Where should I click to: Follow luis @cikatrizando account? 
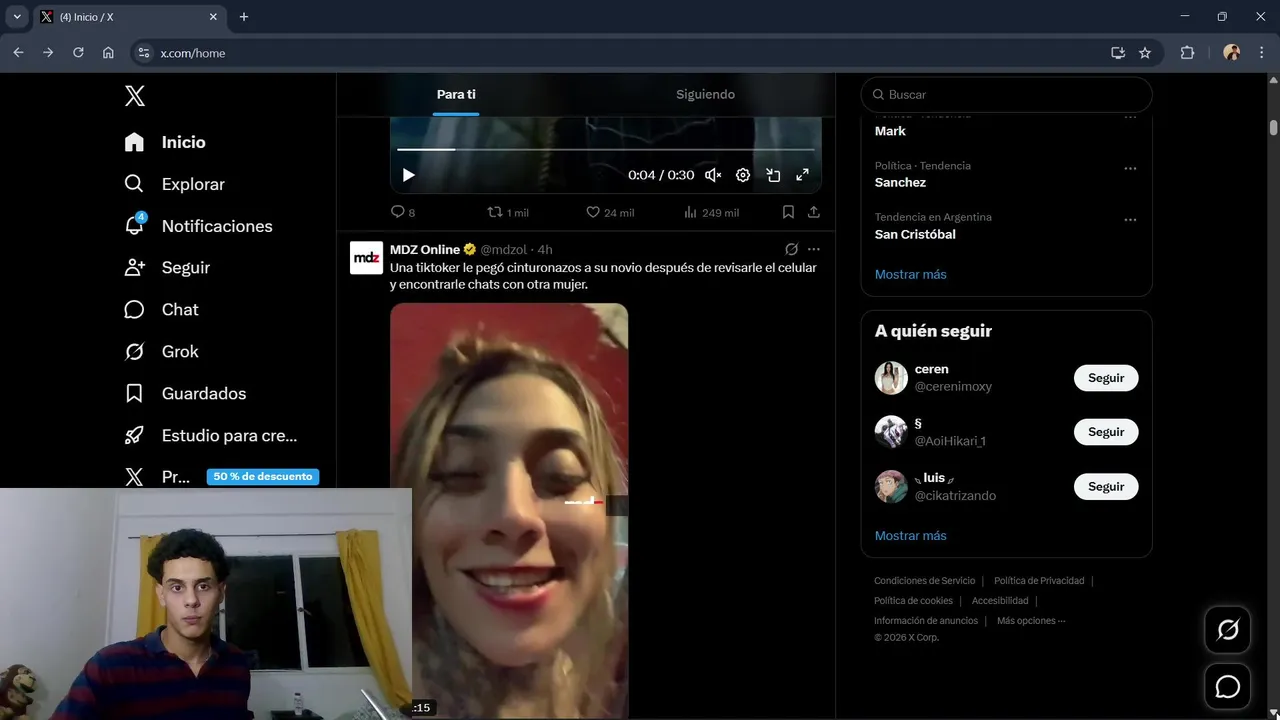1106,487
